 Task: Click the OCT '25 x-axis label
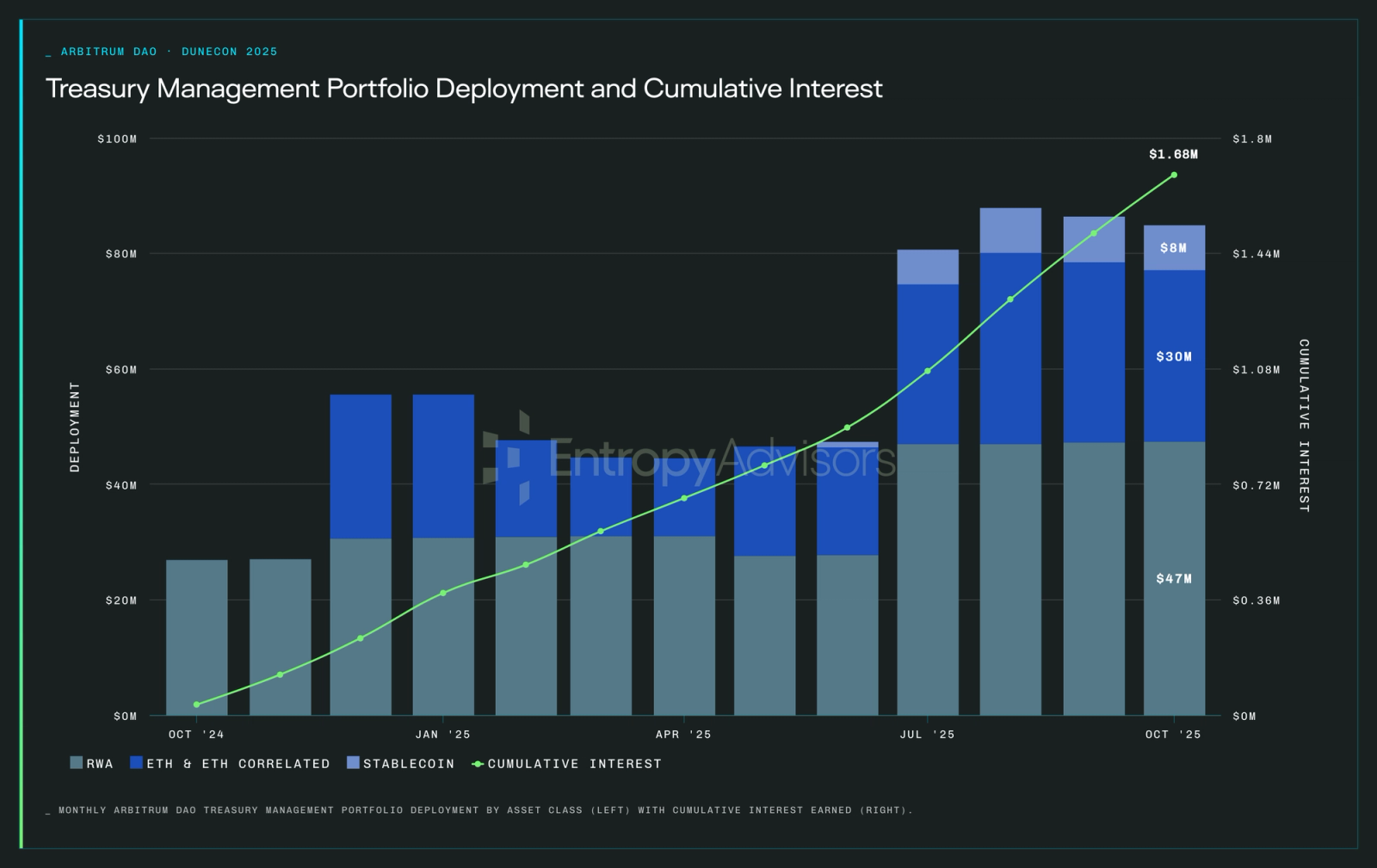point(1173,735)
